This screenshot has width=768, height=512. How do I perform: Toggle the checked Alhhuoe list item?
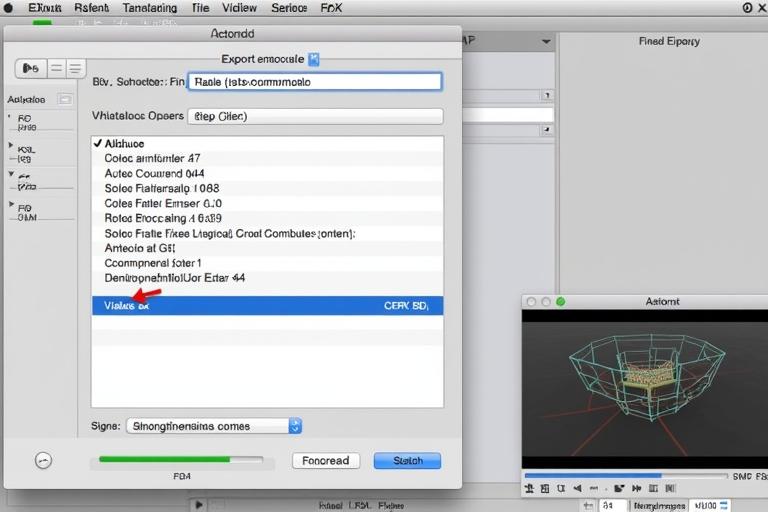(x=267, y=144)
